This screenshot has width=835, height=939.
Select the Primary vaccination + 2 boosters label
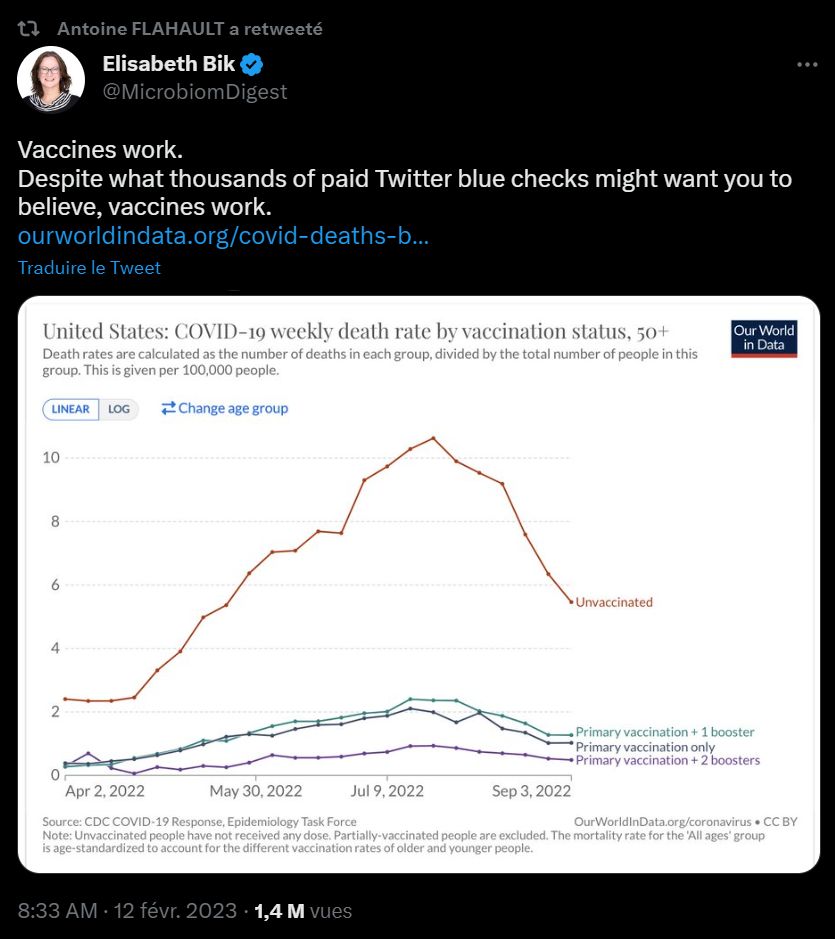(668, 760)
